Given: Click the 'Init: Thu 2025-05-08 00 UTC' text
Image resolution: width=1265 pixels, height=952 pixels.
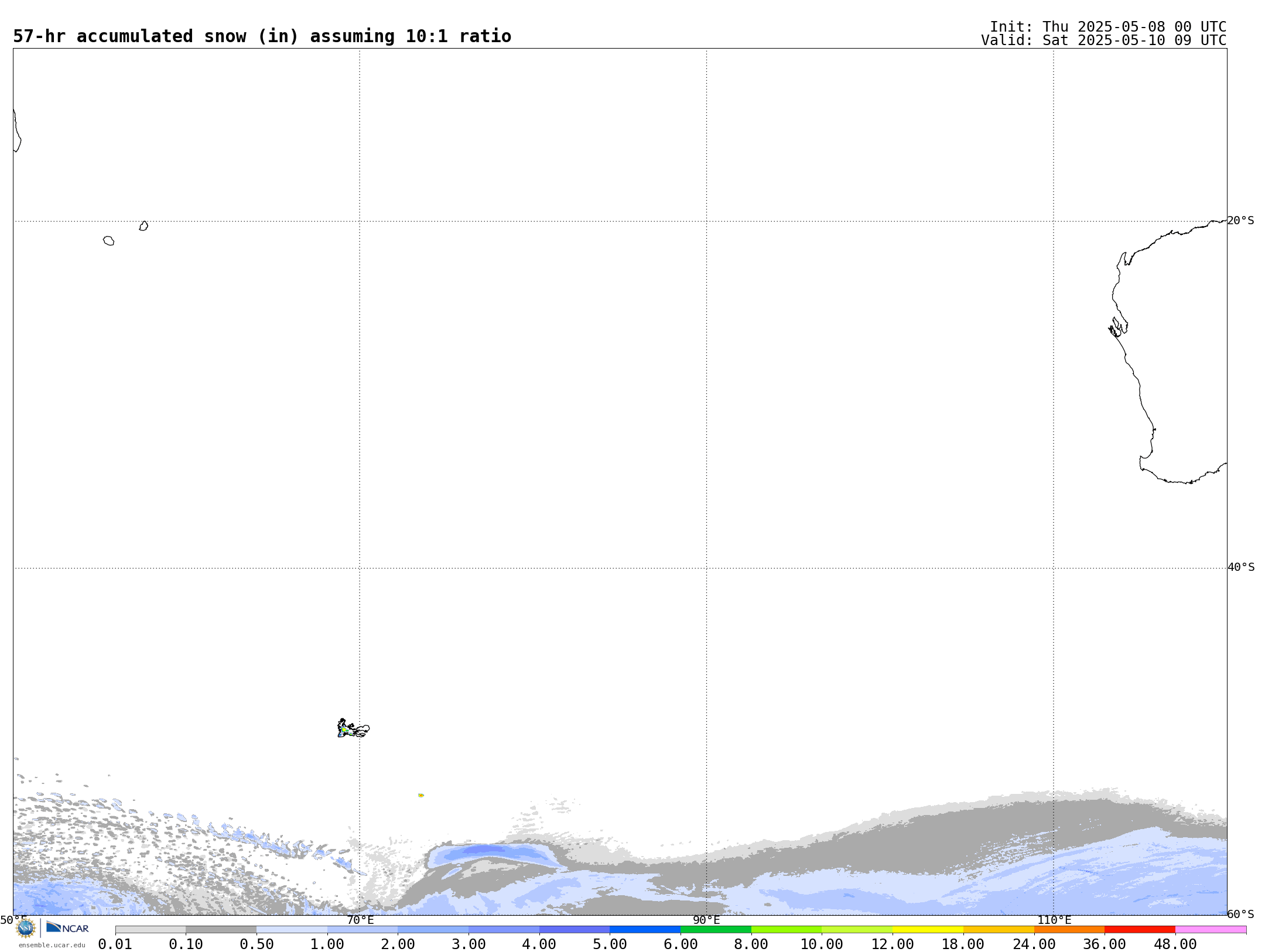Looking at the screenshot, I should coord(1108,27).
